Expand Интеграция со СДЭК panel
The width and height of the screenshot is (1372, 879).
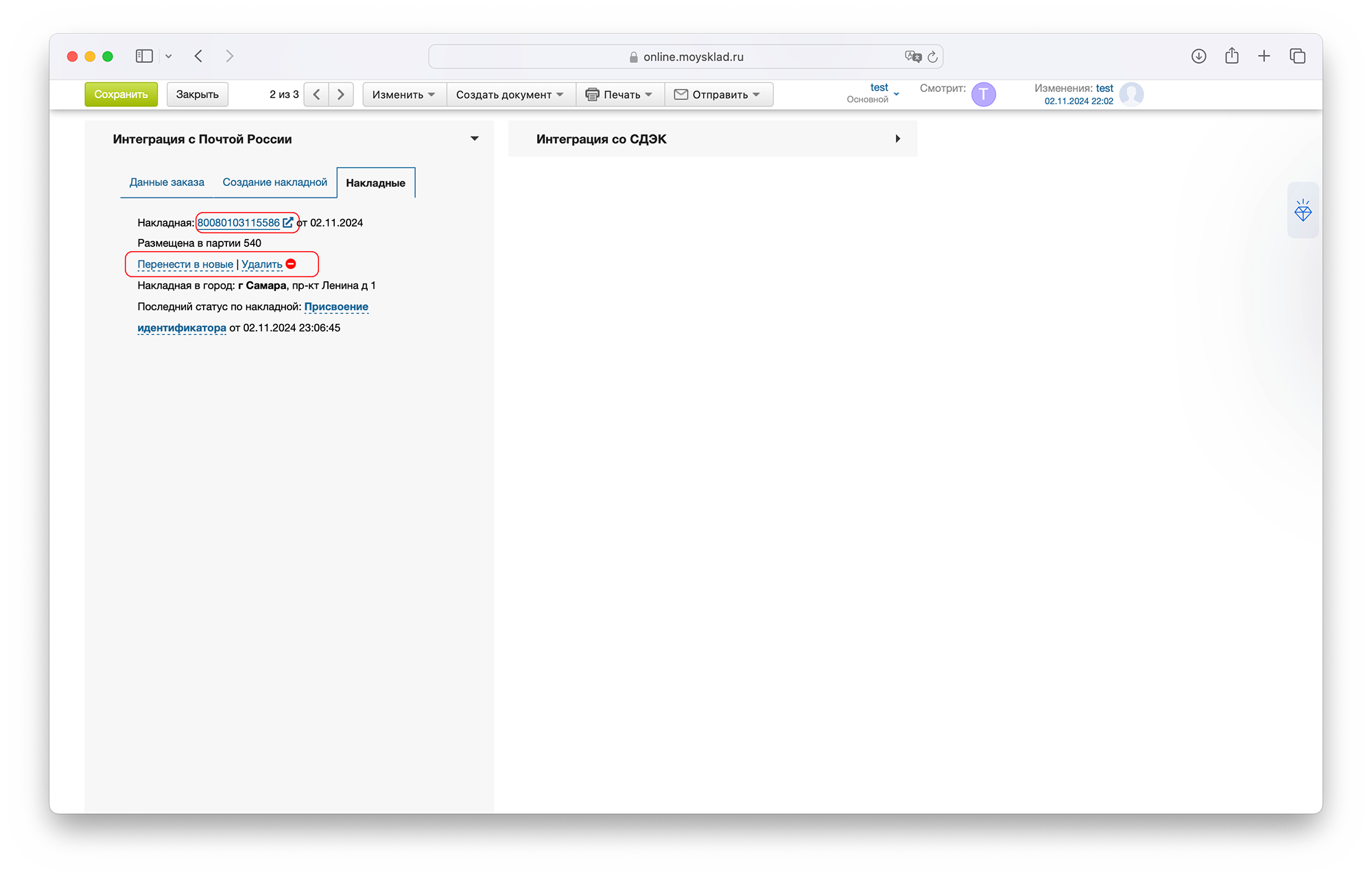[897, 139]
